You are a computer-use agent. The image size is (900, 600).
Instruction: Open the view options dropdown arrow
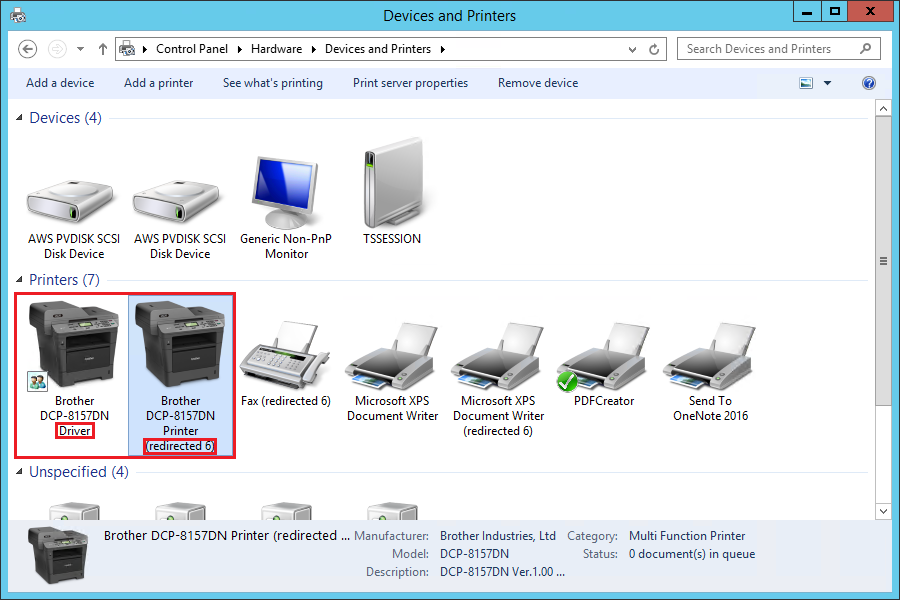click(827, 83)
